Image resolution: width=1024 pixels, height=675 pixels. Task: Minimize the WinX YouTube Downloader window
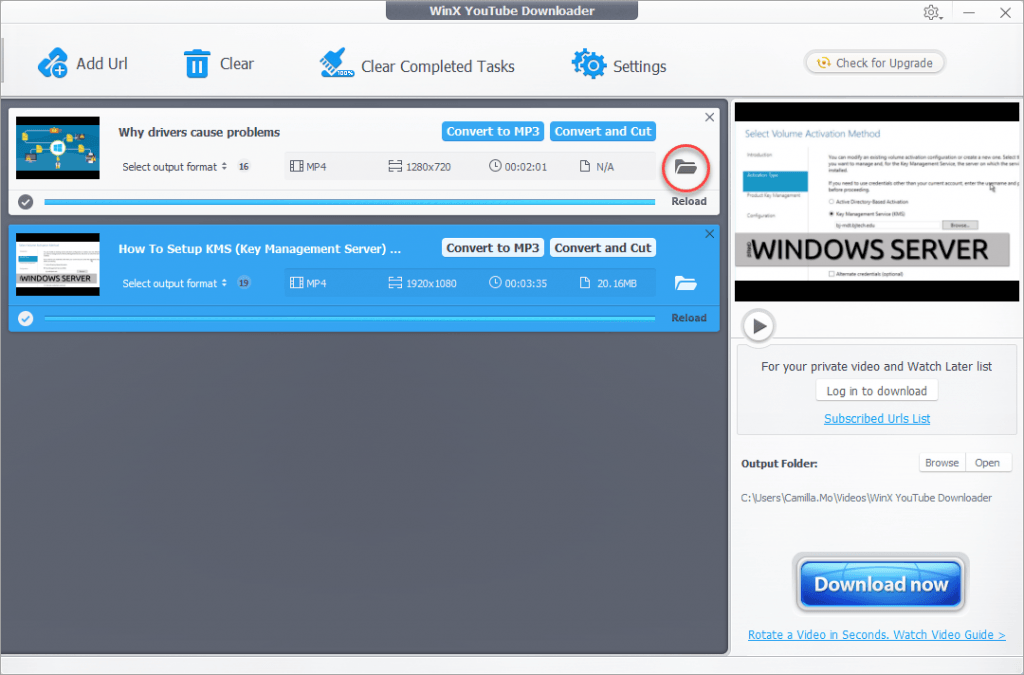[968, 12]
